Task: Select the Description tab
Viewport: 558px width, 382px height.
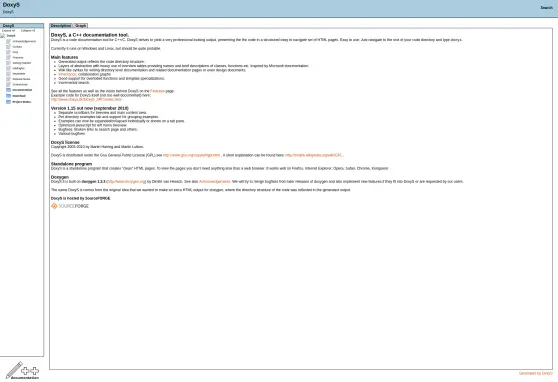Action: click(x=61, y=26)
